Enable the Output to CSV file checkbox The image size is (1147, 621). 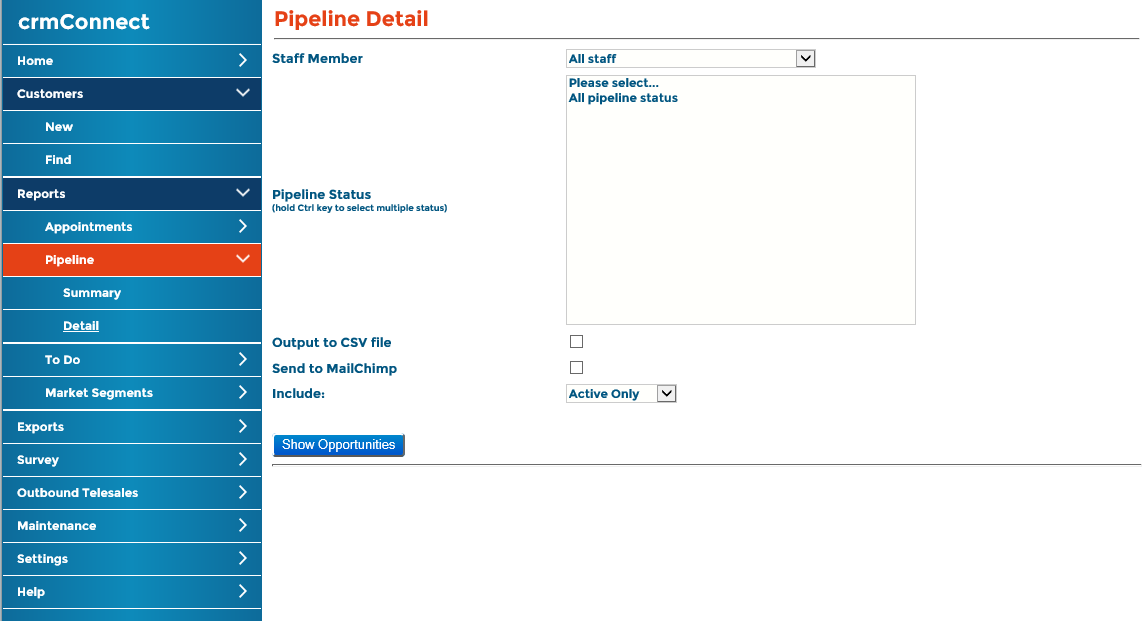point(576,342)
